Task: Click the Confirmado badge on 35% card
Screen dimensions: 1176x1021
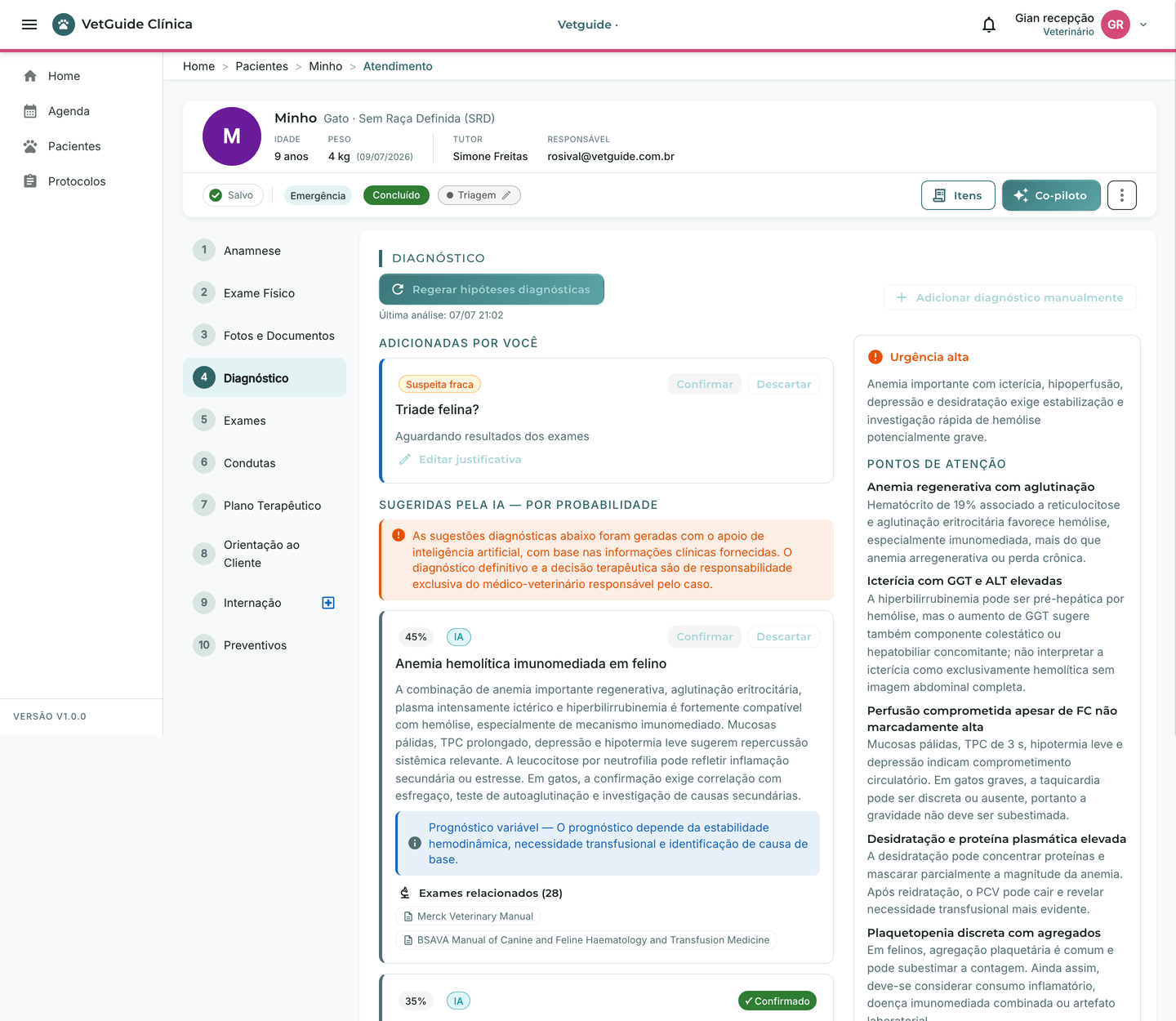Action: point(777,1001)
